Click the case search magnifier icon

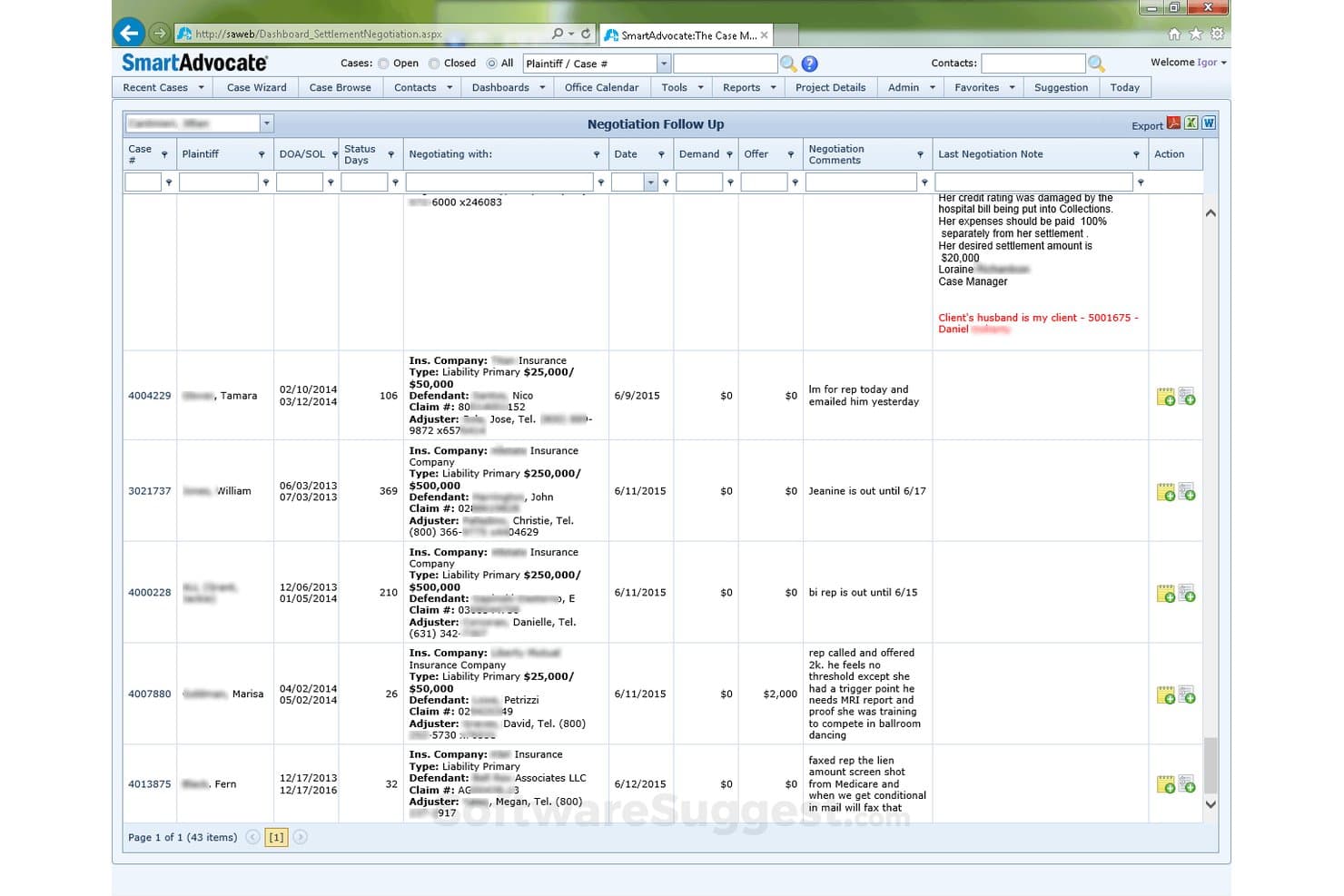click(788, 64)
